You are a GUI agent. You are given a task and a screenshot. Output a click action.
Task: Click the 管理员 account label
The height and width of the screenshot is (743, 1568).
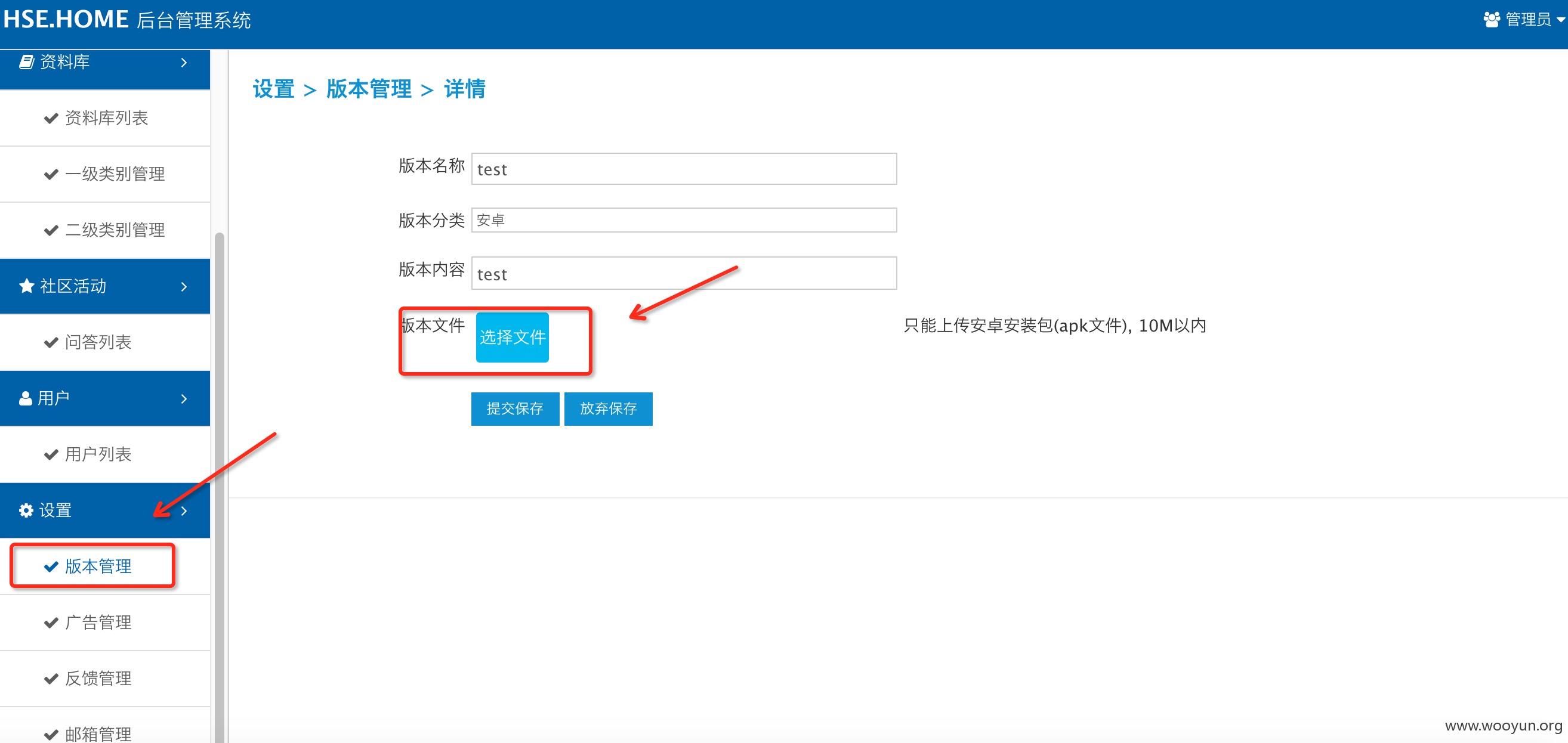click(1528, 20)
